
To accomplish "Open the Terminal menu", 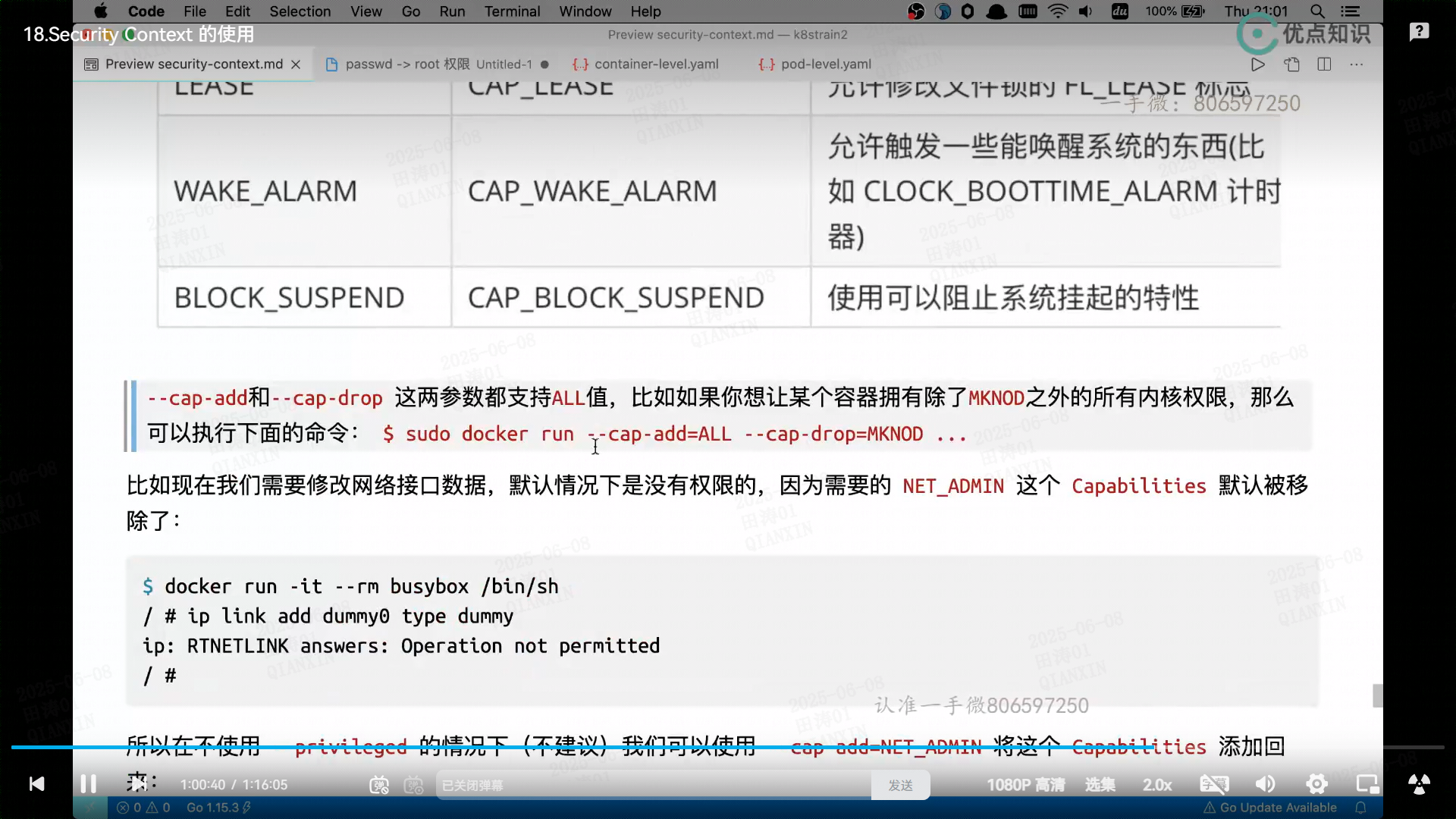I will click(512, 11).
